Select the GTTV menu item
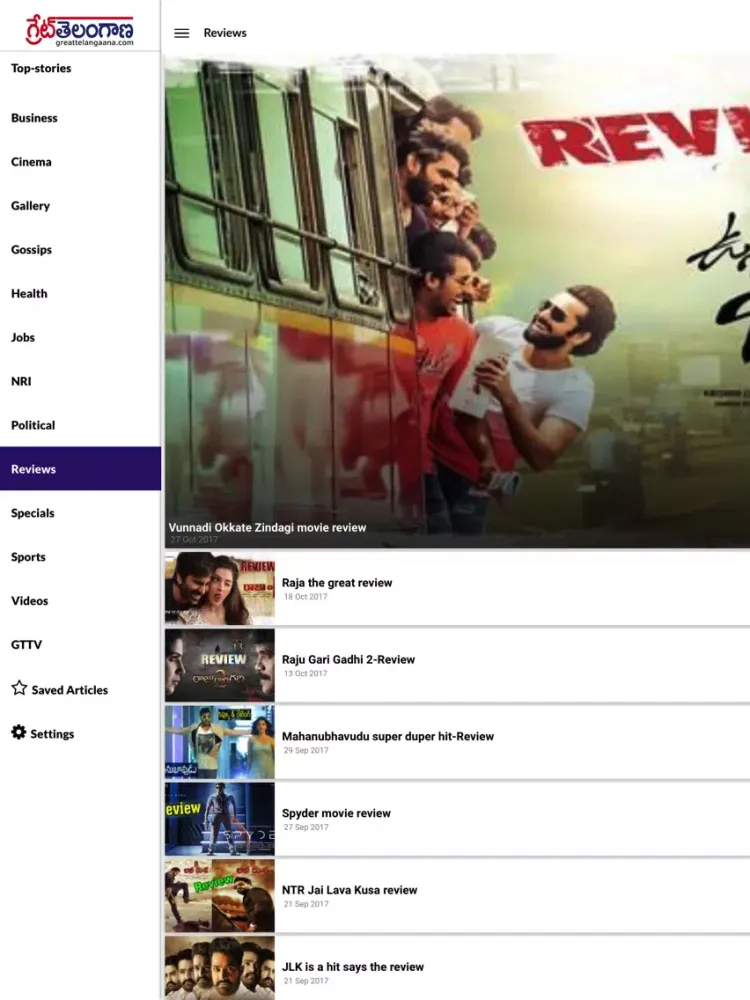 pyautogui.click(x=27, y=645)
